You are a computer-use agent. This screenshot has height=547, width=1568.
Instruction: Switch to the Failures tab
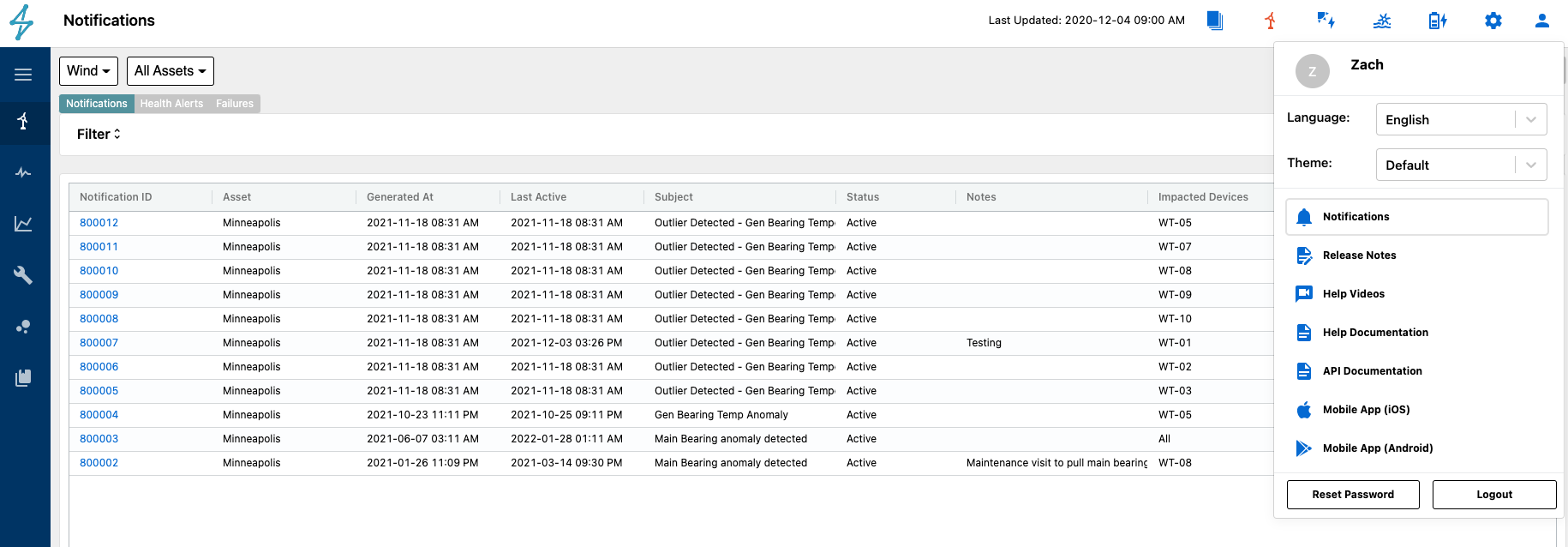click(235, 104)
